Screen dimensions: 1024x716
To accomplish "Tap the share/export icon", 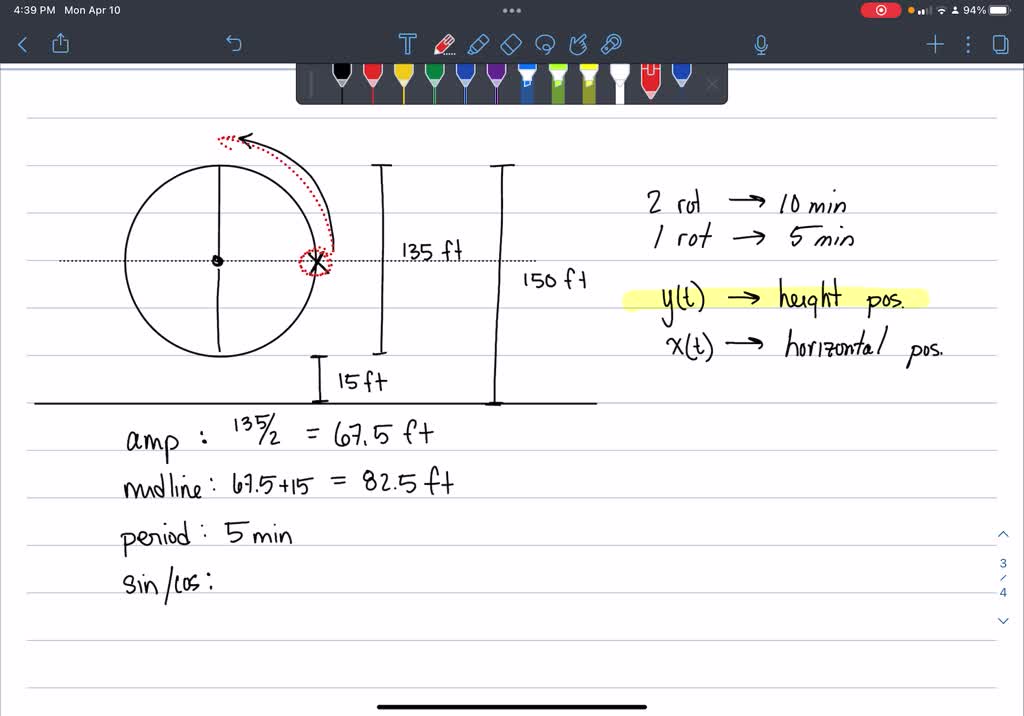I will tap(60, 44).
